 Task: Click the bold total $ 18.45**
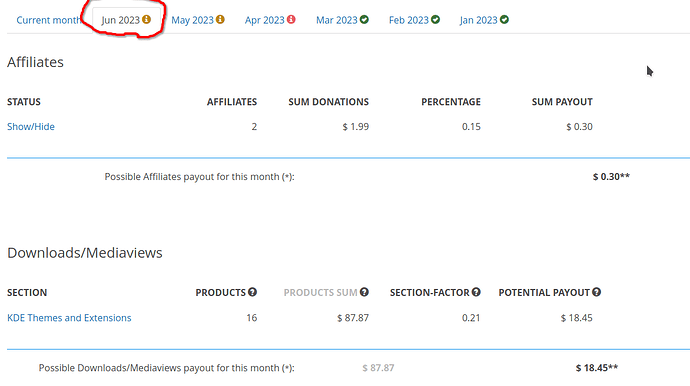click(597, 368)
